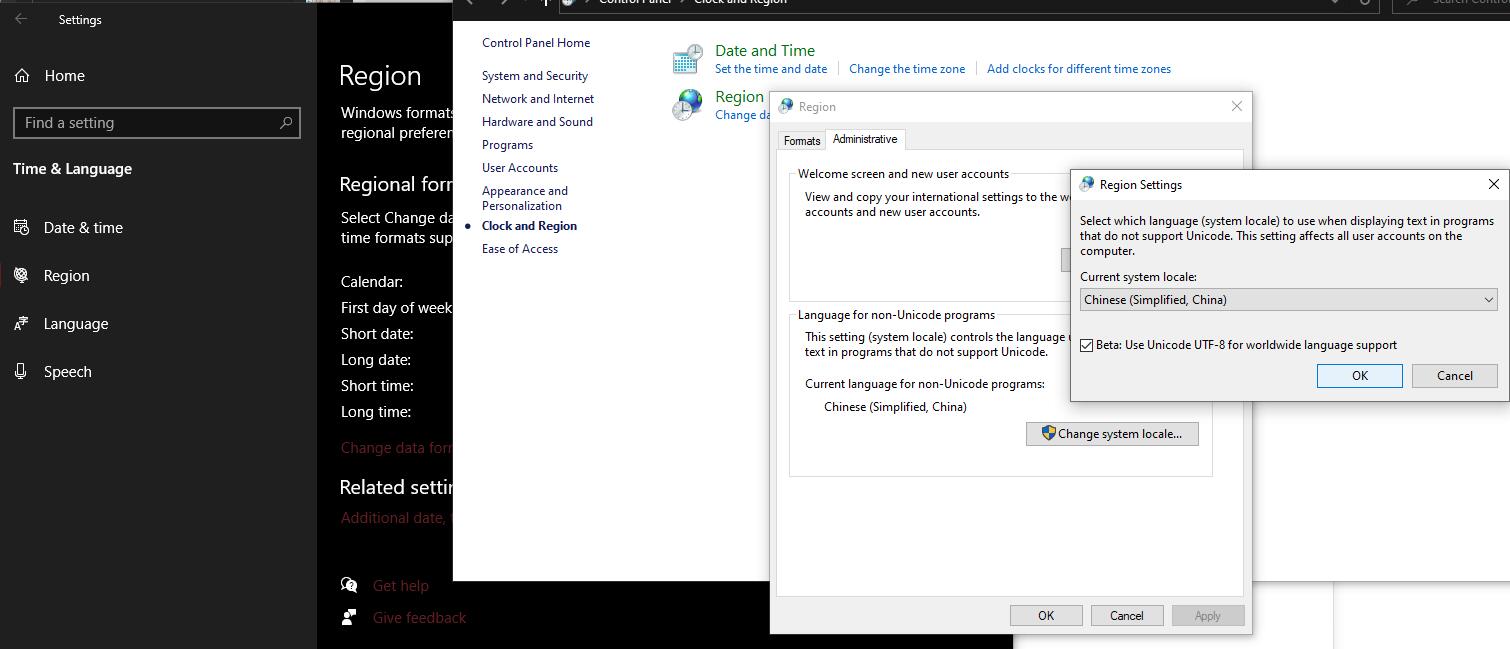Expand the Current system locale dropdown
This screenshot has width=1510, height=649.
(1288, 300)
